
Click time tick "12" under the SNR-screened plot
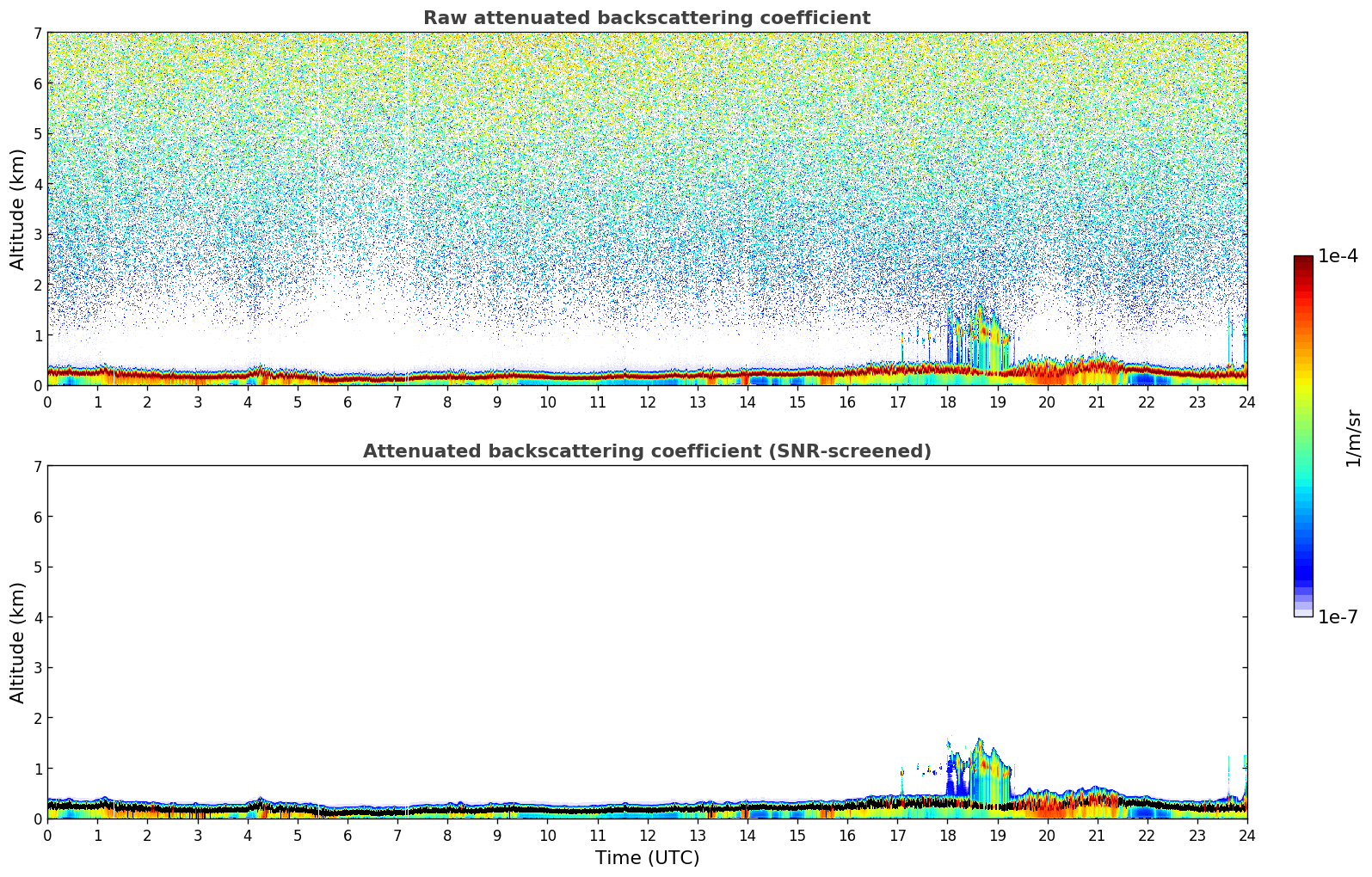click(x=647, y=835)
